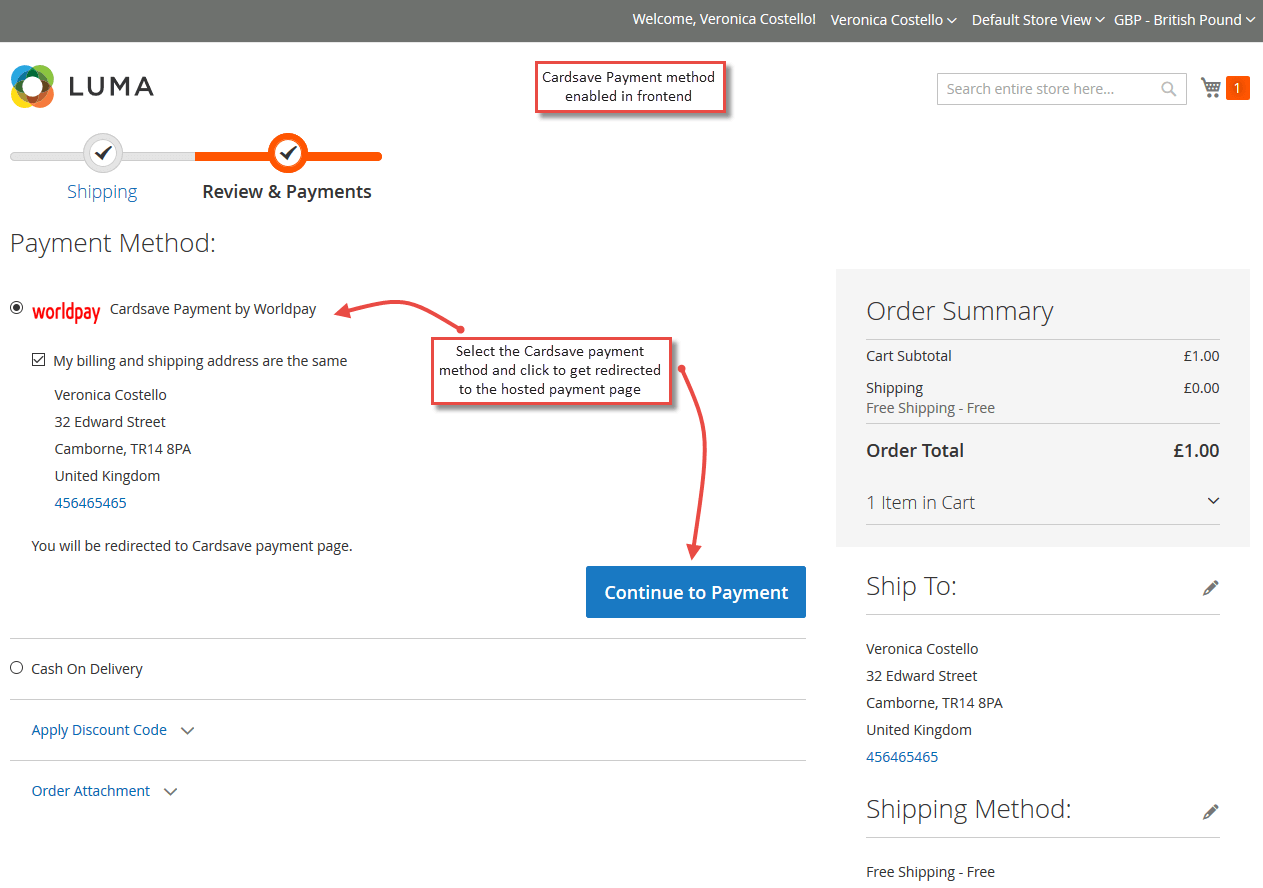
Task: Expand Order Attachment section
Action: pyautogui.click(x=105, y=791)
